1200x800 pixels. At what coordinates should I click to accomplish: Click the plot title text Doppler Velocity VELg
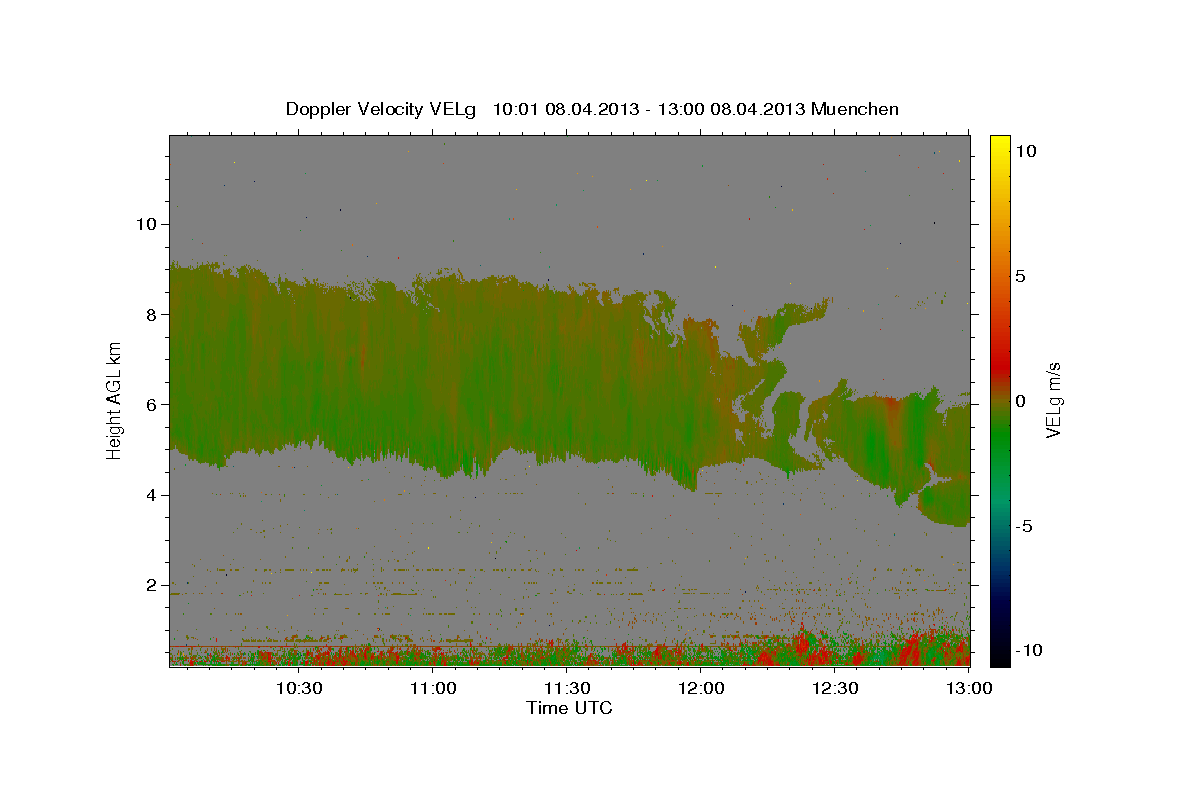[381, 109]
